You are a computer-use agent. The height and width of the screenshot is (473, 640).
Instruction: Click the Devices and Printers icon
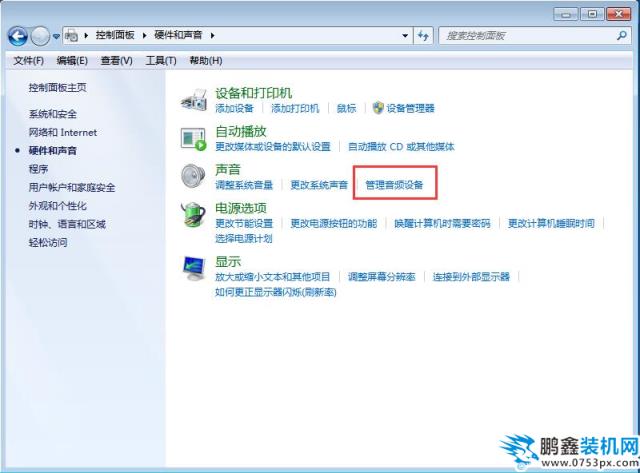coord(193,100)
